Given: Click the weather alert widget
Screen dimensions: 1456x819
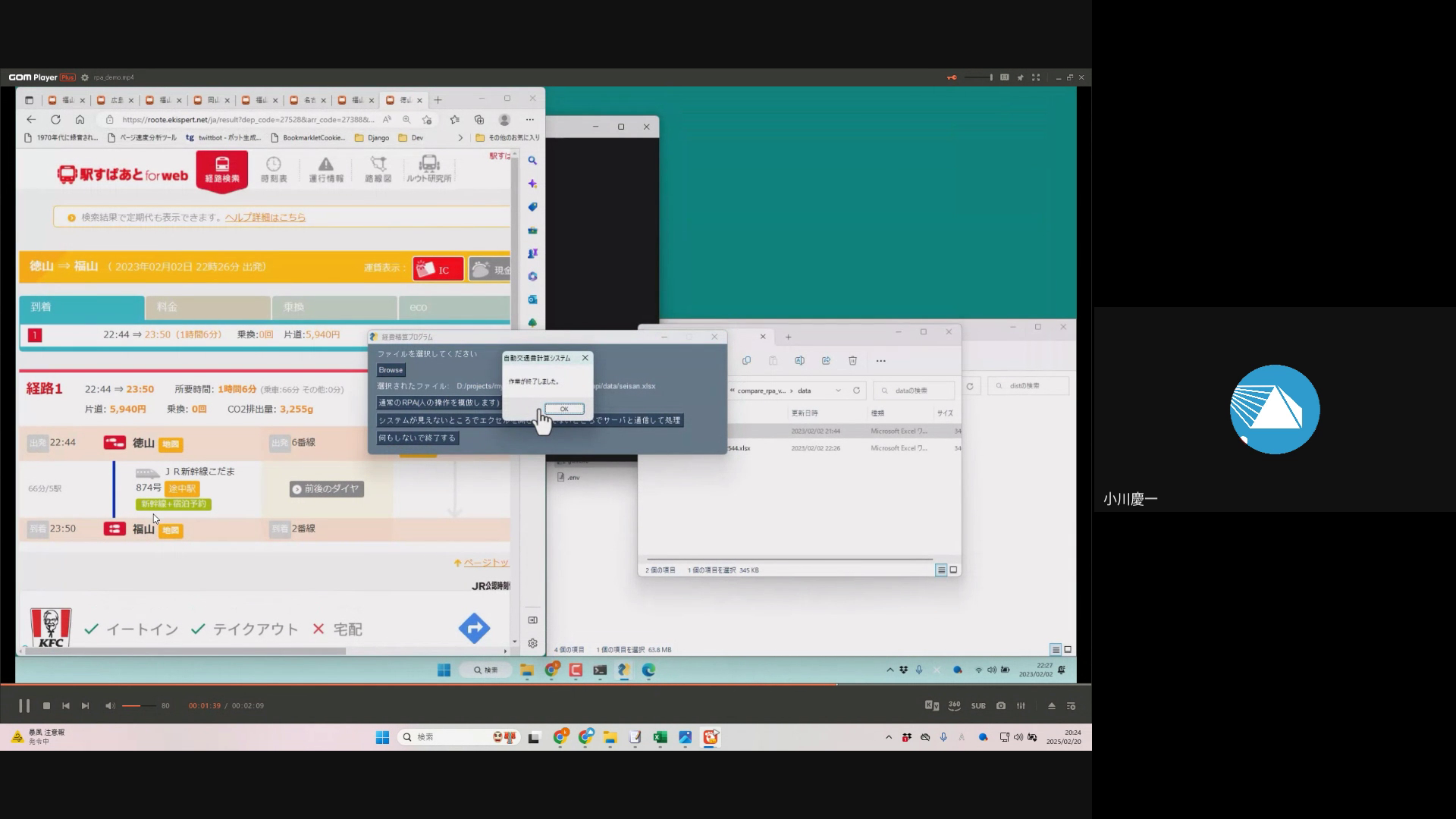Looking at the screenshot, I should (38, 737).
